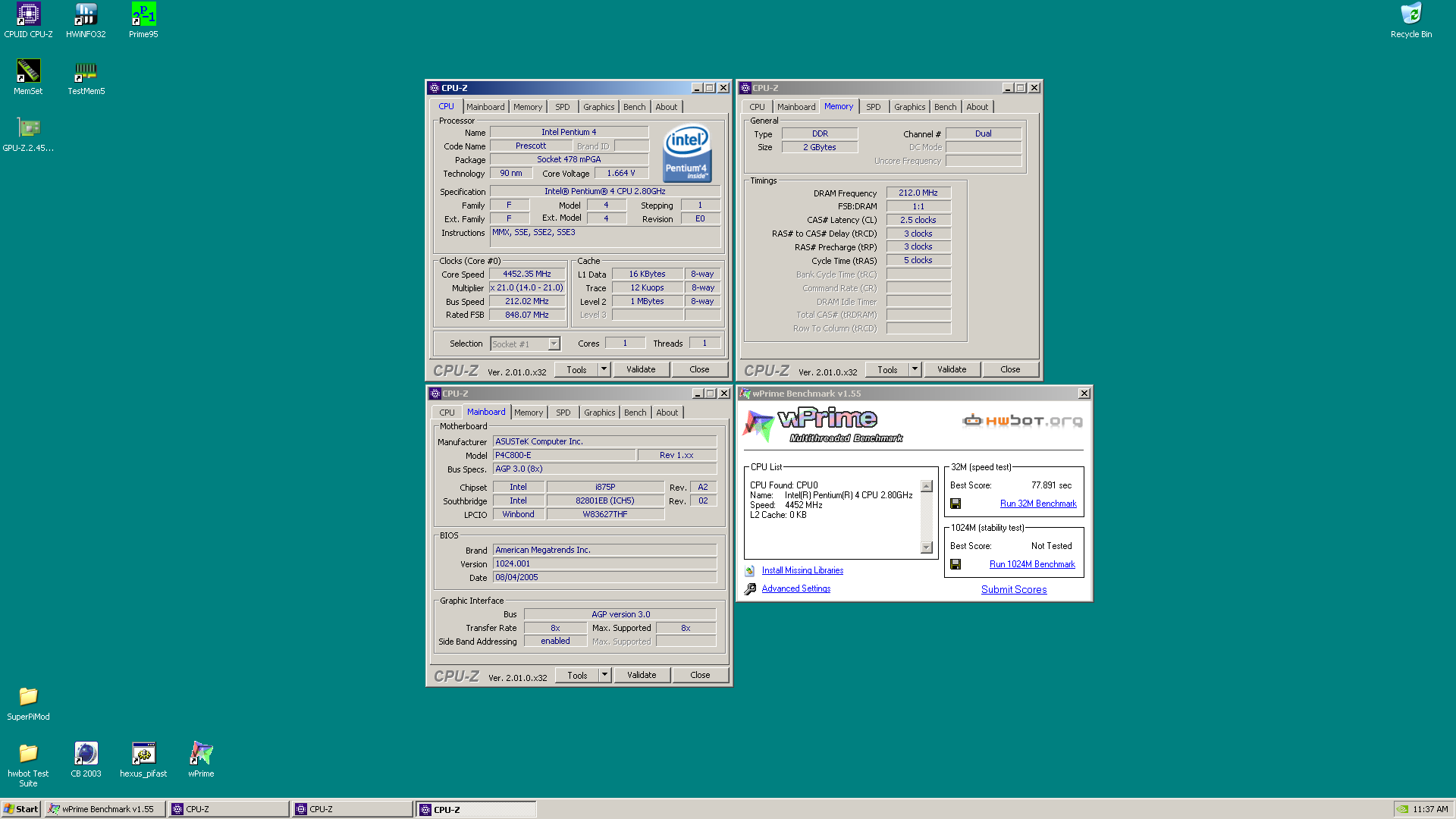Click wPrime title bar icon
The width and height of the screenshot is (1456, 819).
point(745,394)
